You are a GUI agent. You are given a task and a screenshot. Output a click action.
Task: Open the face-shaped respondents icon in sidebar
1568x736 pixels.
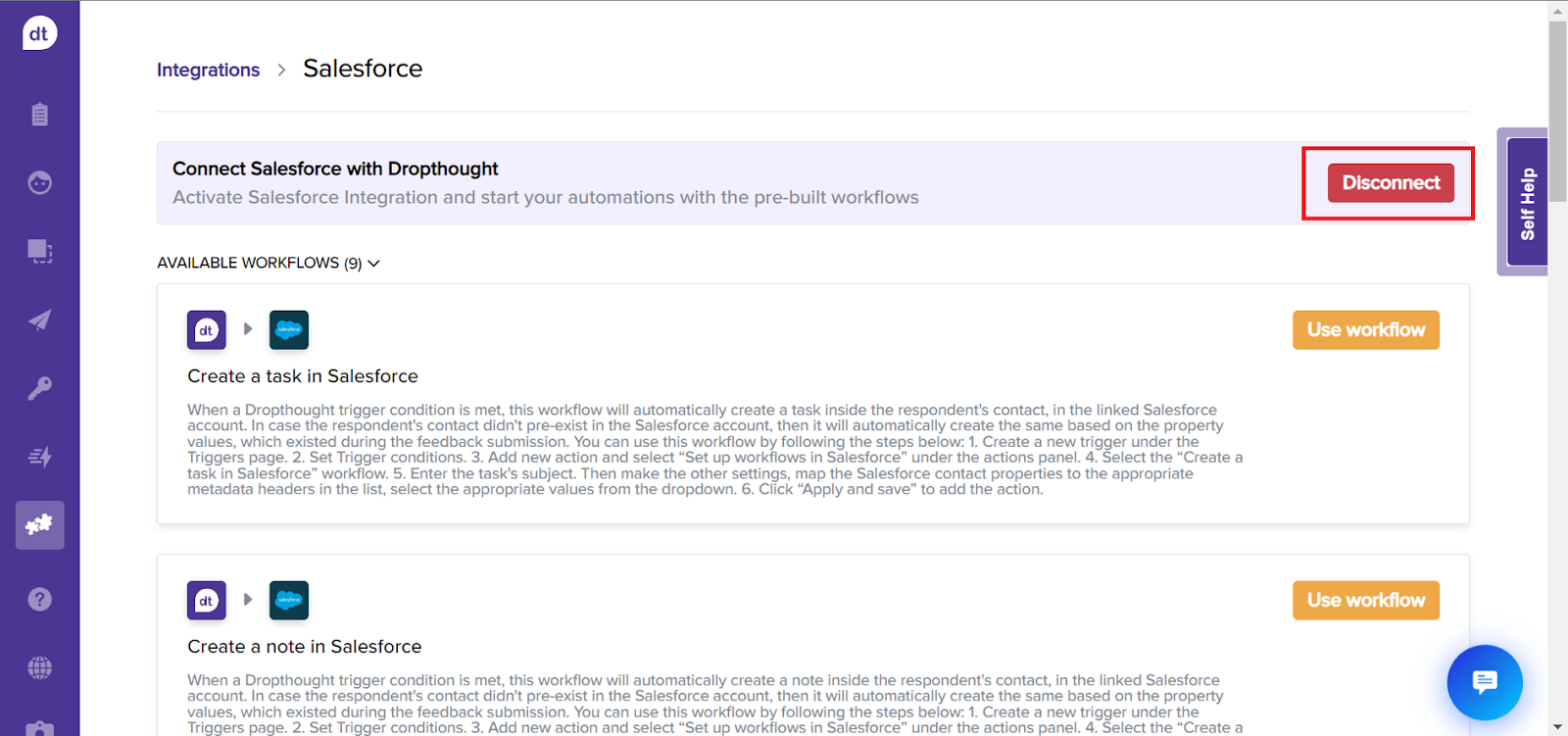[x=39, y=183]
